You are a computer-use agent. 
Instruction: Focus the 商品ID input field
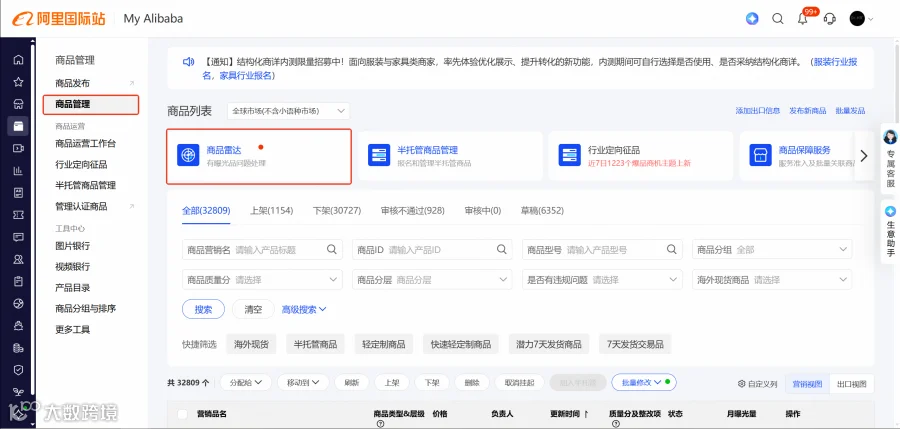click(x=432, y=250)
